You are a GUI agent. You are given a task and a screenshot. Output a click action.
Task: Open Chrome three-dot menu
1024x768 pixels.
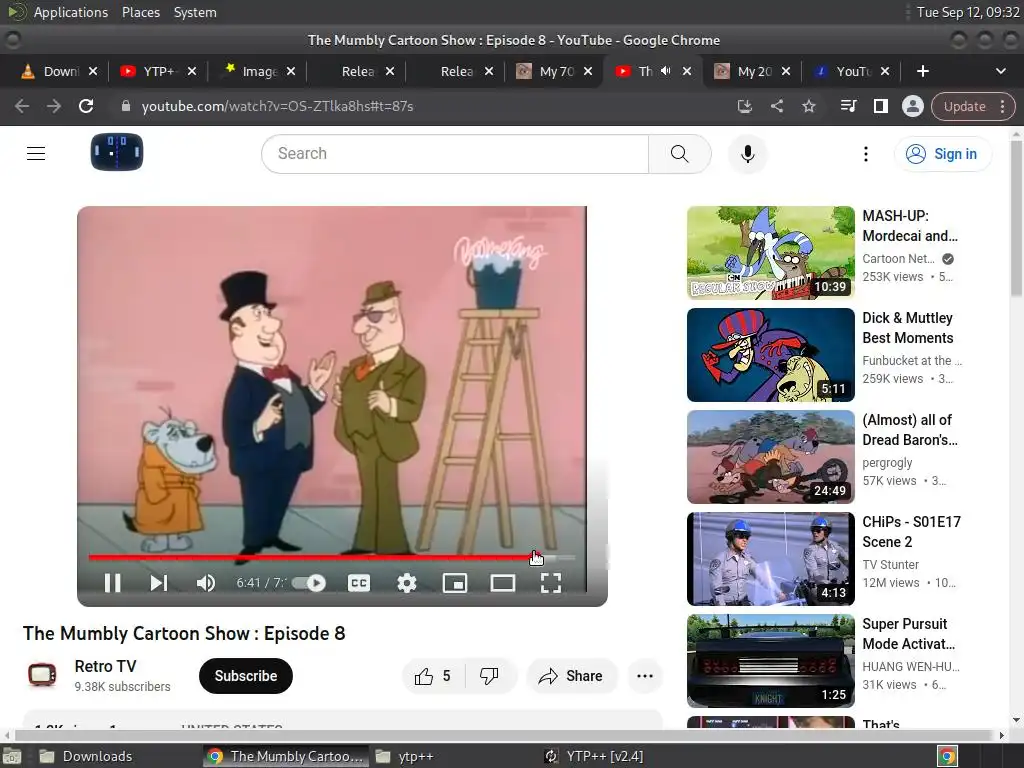click(x=1002, y=106)
